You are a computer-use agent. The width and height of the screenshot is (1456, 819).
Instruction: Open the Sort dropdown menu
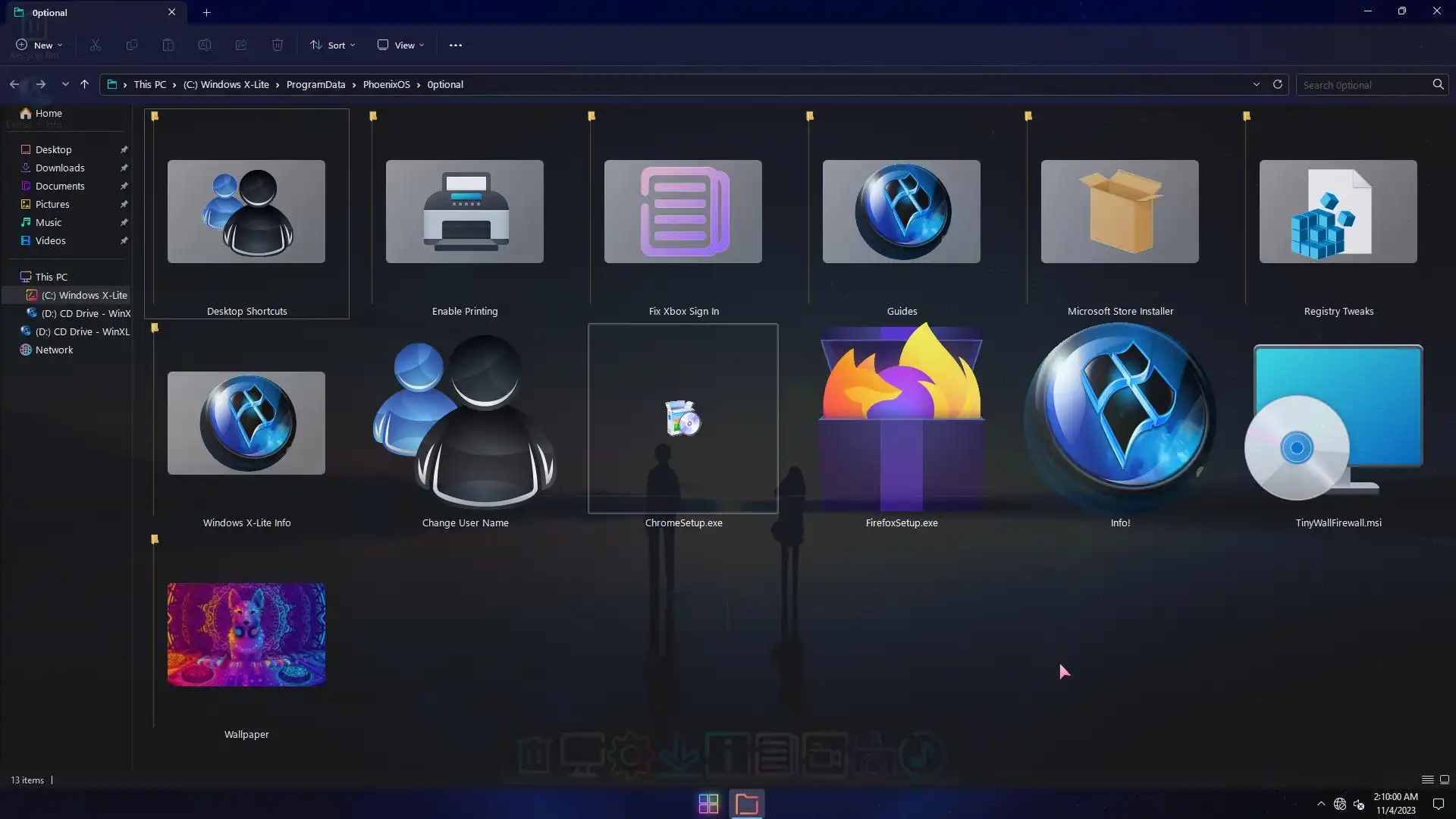click(x=332, y=45)
